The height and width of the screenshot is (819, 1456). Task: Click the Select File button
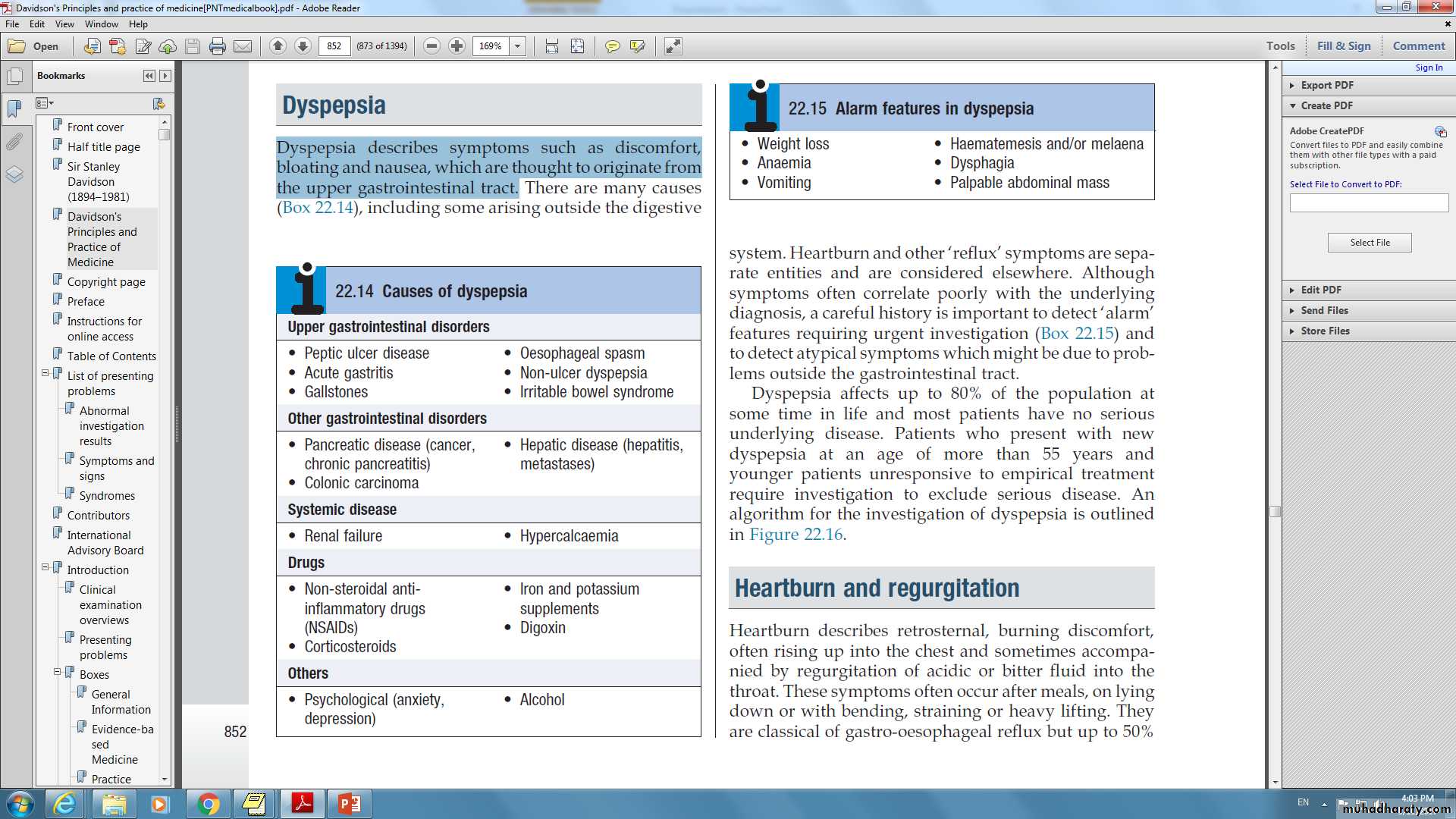[1370, 243]
